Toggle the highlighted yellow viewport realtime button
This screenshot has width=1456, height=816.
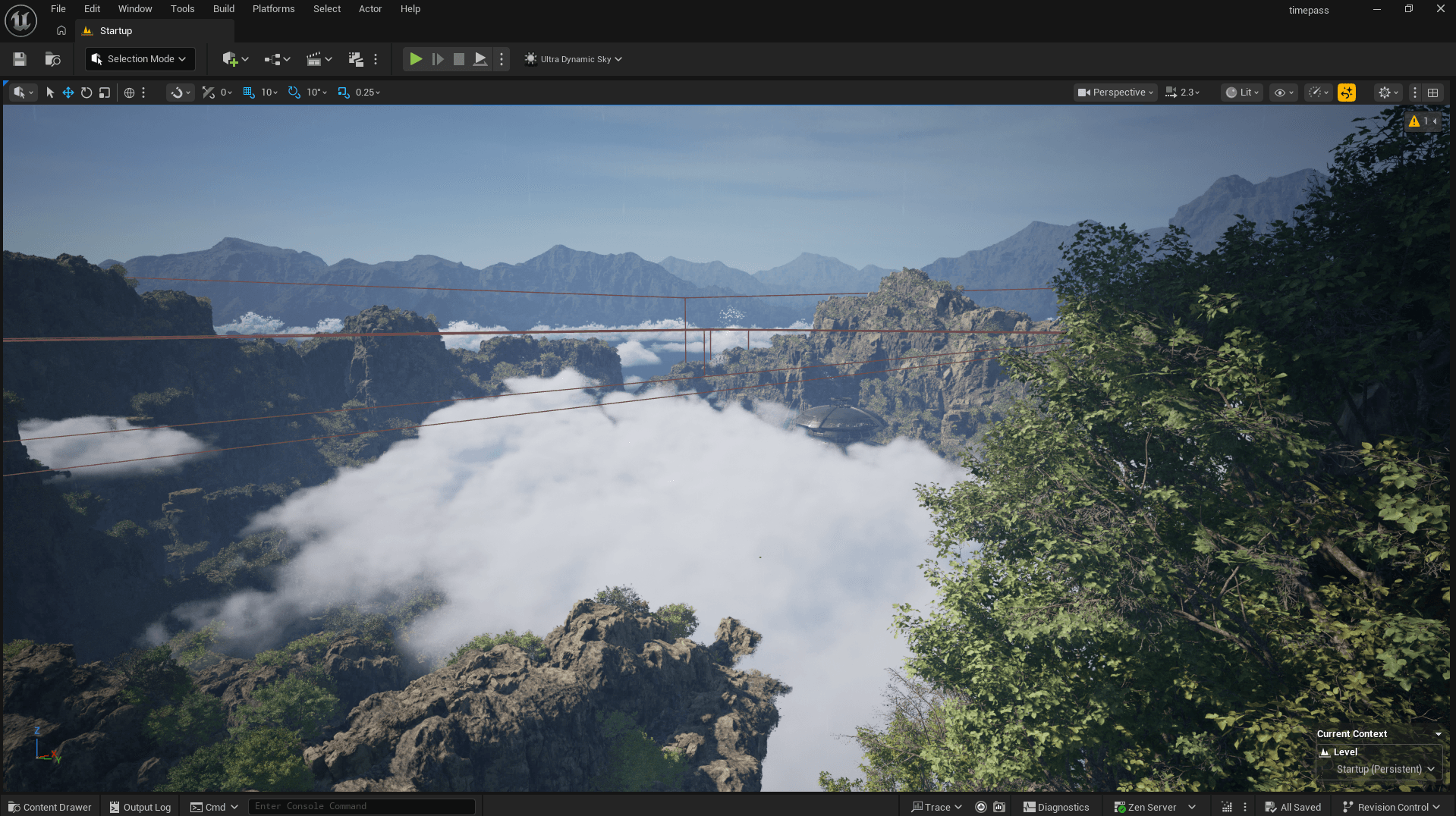click(x=1347, y=93)
